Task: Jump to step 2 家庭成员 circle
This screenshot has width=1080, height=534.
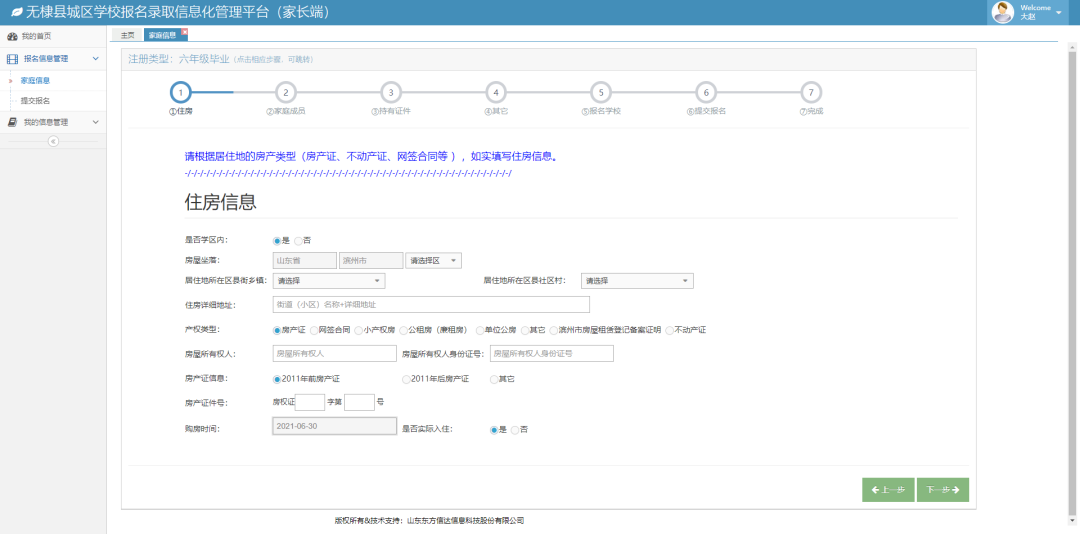Action: [x=285, y=92]
